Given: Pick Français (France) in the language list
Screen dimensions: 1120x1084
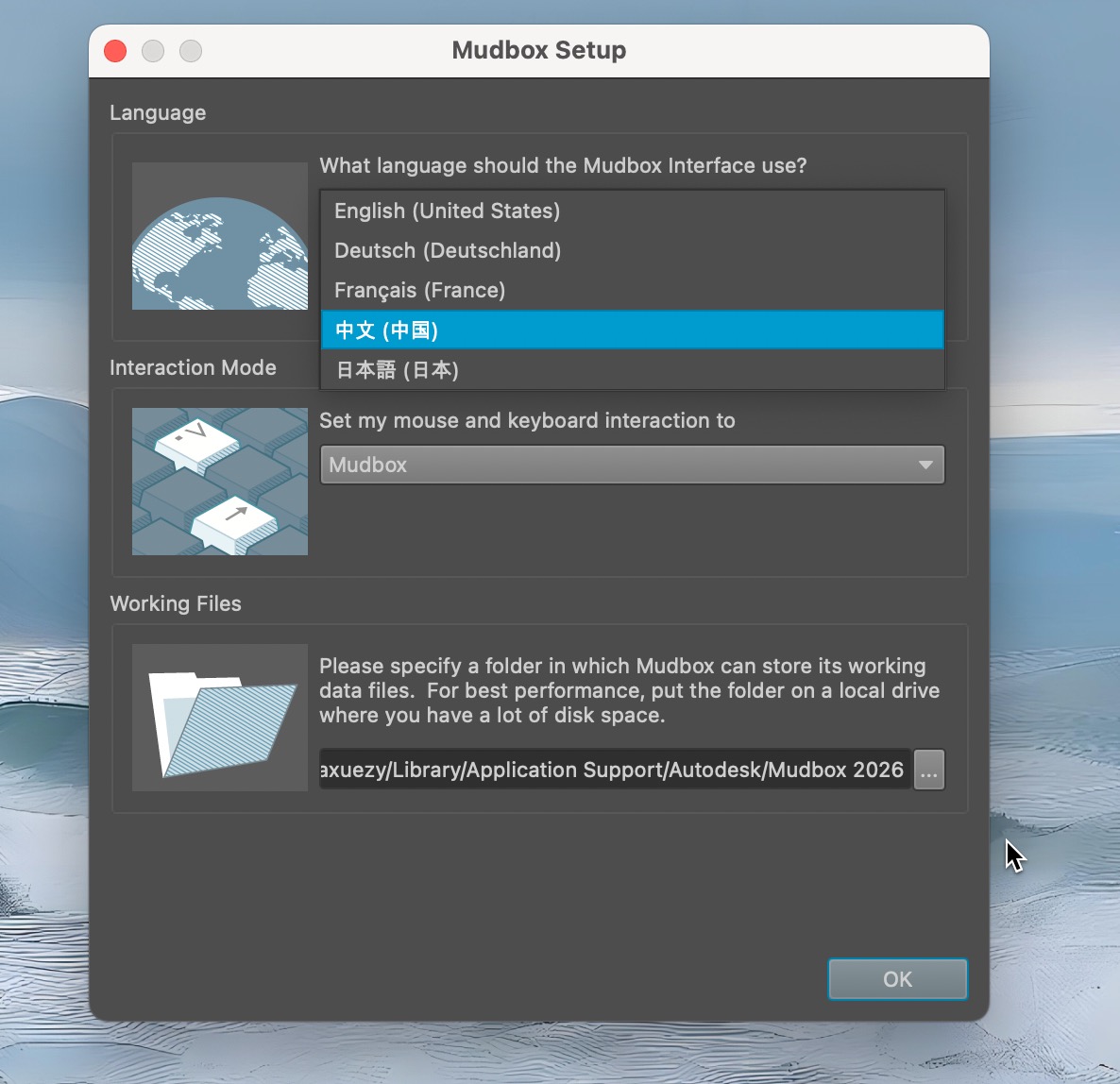Looking at the screenshot, I should click(x=419, y=290).
